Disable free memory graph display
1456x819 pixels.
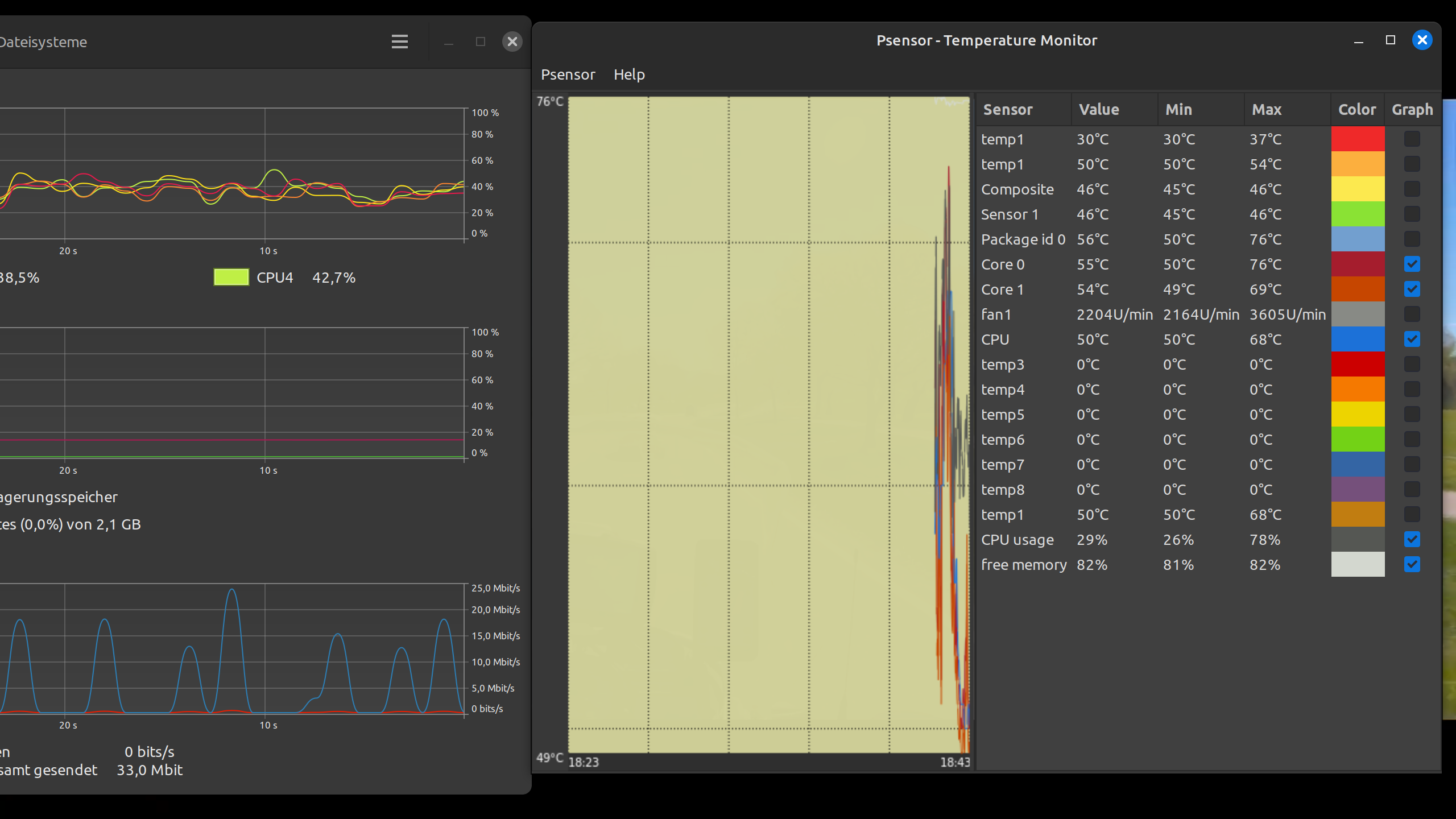click(x=1412, y=565)
